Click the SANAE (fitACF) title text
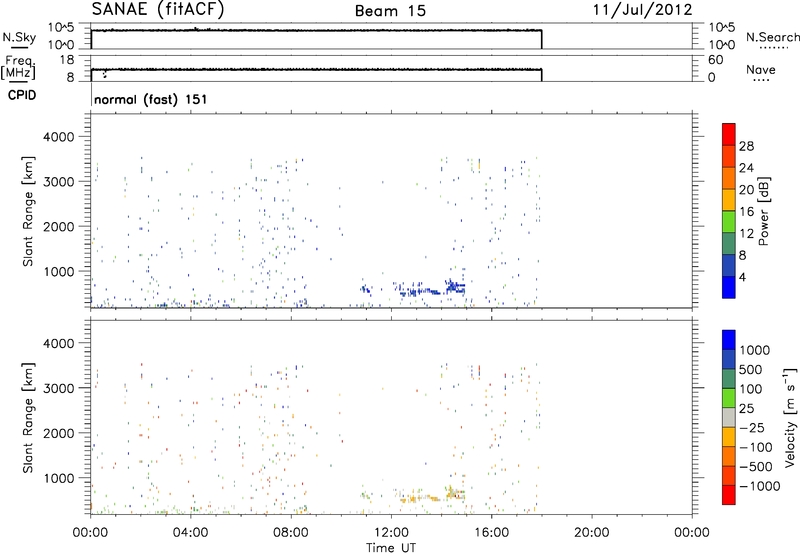This screenshot has height=554, width=800. pyautogui.click(x=158, y=10)
